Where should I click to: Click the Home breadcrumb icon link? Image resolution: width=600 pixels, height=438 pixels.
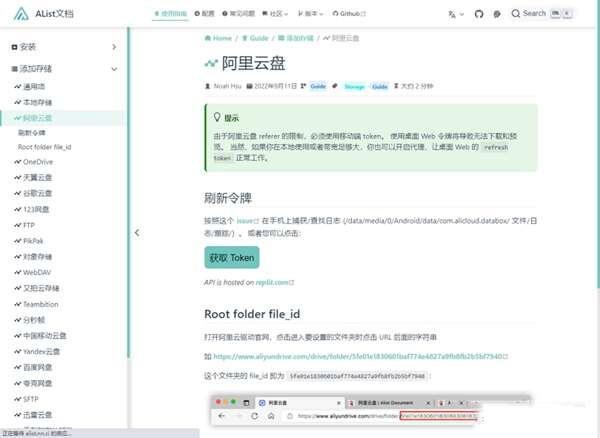(x=220, y=37)
